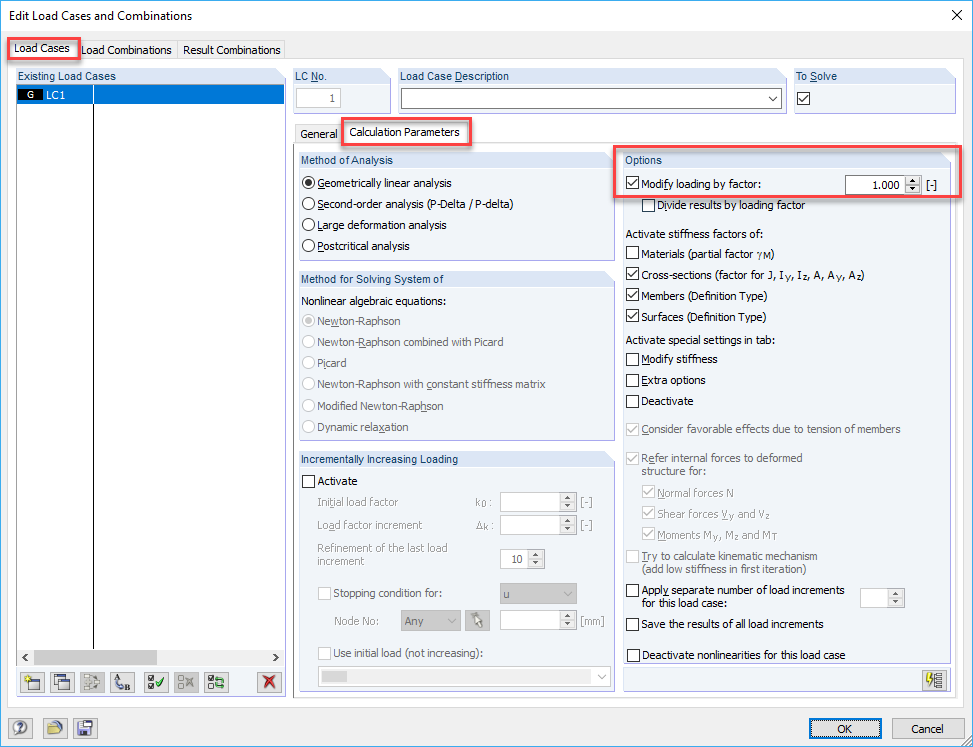Screen dimensions: 973x747
Task: Click the lightning bolt default settings icon
Action: tap(935, 680)
